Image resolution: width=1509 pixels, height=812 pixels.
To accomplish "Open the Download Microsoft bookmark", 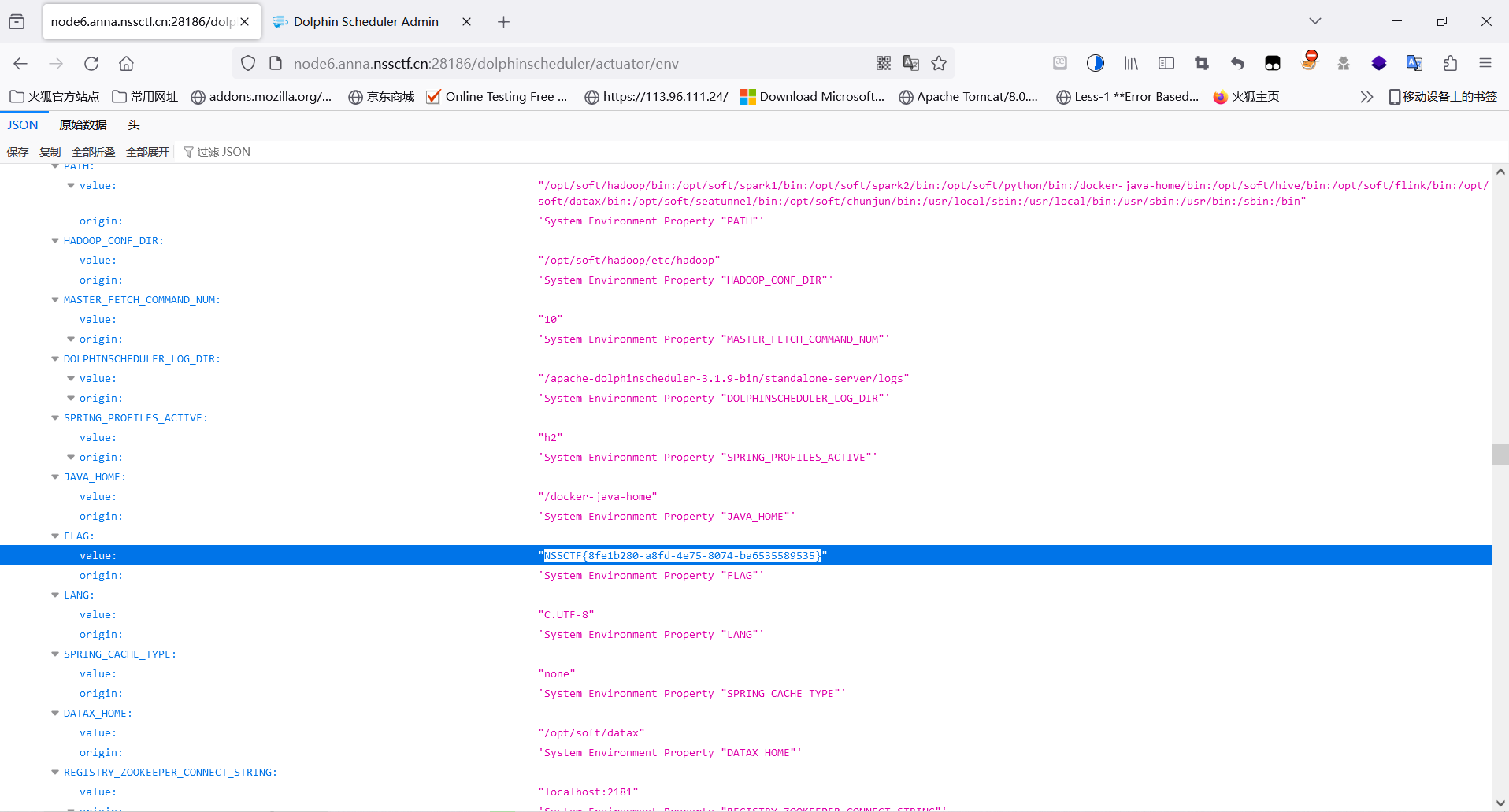I will pos(813,97).
